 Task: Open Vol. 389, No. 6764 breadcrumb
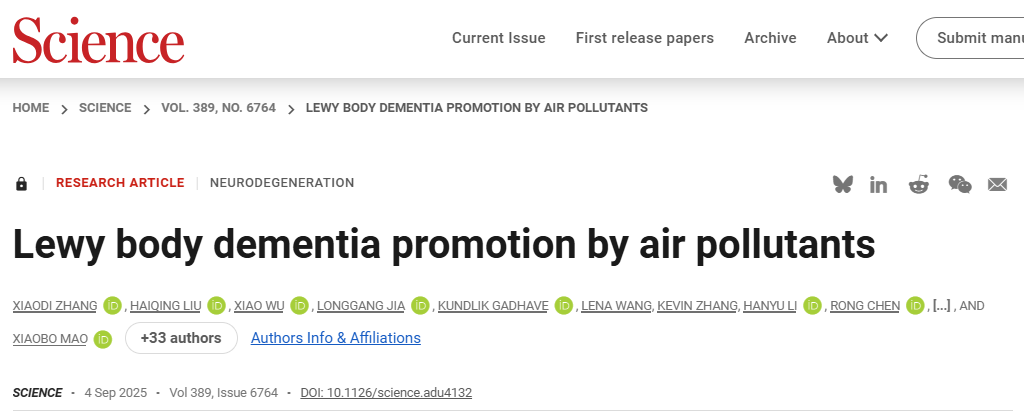tap(218, 108)
